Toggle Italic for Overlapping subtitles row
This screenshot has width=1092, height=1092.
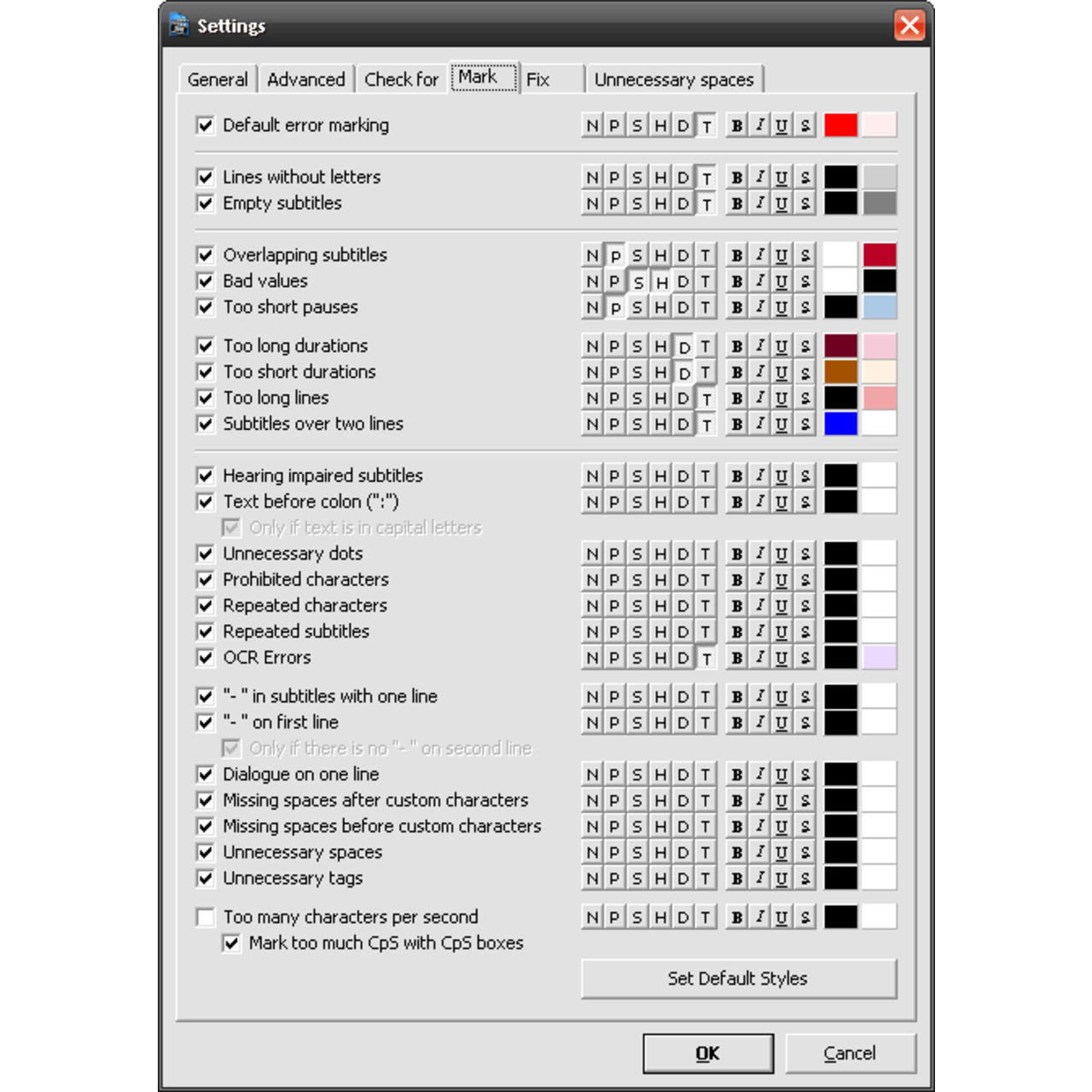(x=759, y=255)
